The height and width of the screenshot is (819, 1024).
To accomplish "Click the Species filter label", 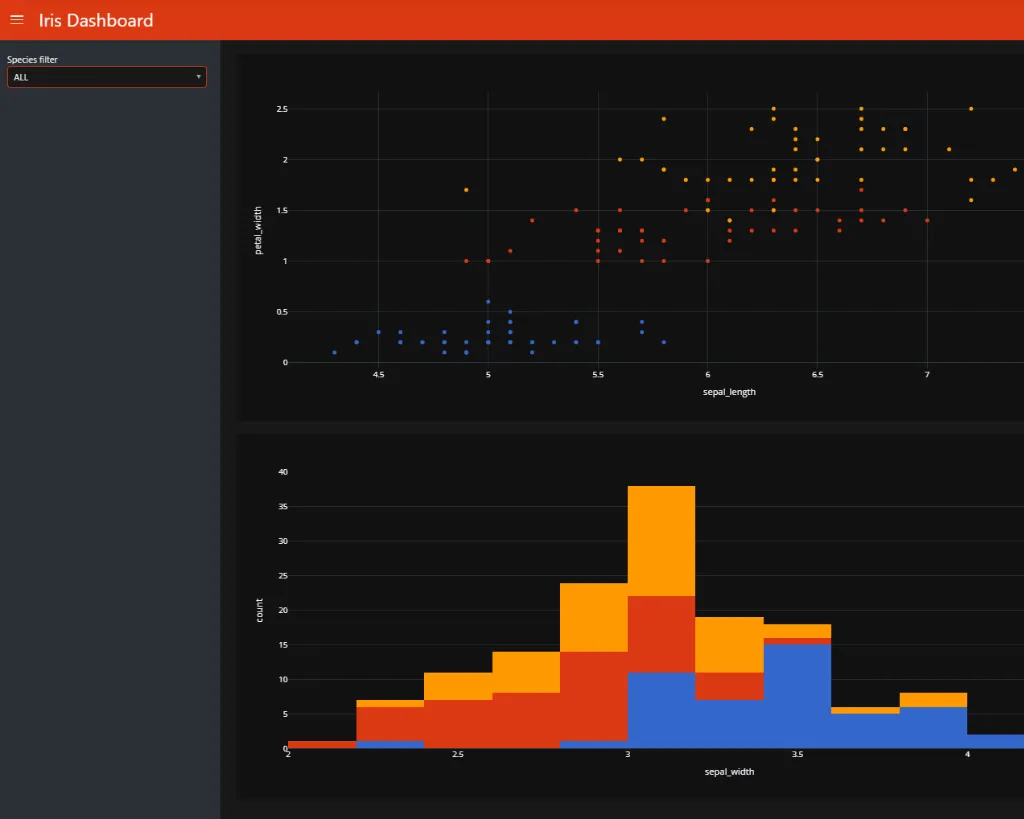I will coord(32,60).
